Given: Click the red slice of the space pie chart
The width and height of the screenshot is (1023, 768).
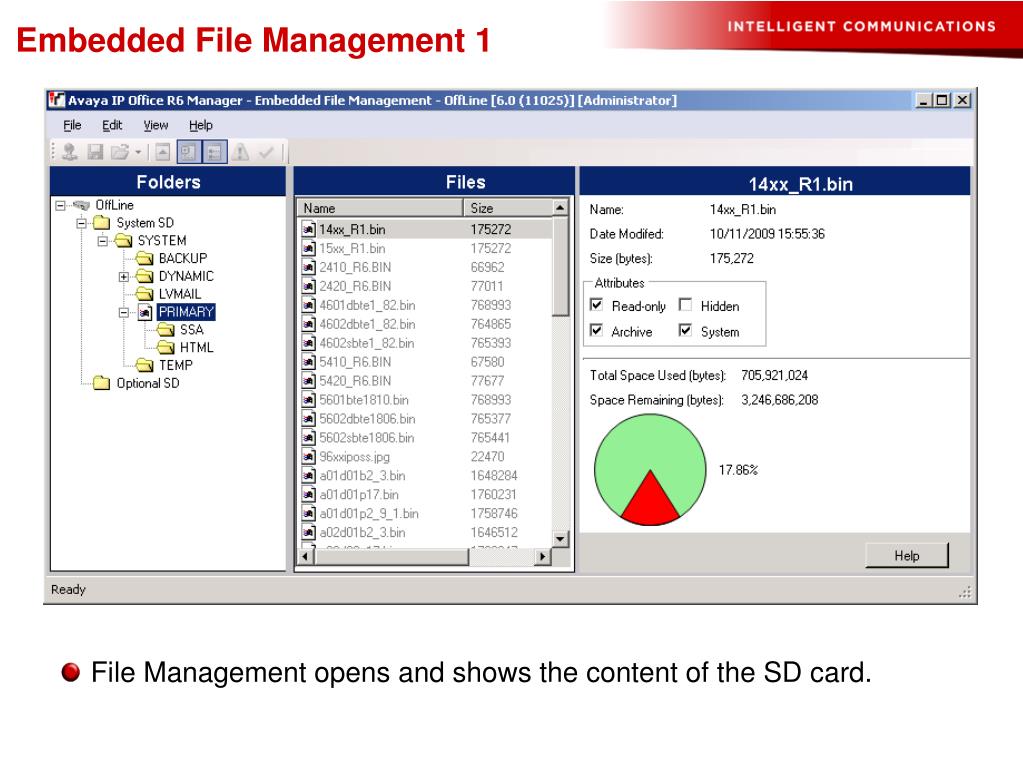Looking at the screenshot, I should pos(650,500).
